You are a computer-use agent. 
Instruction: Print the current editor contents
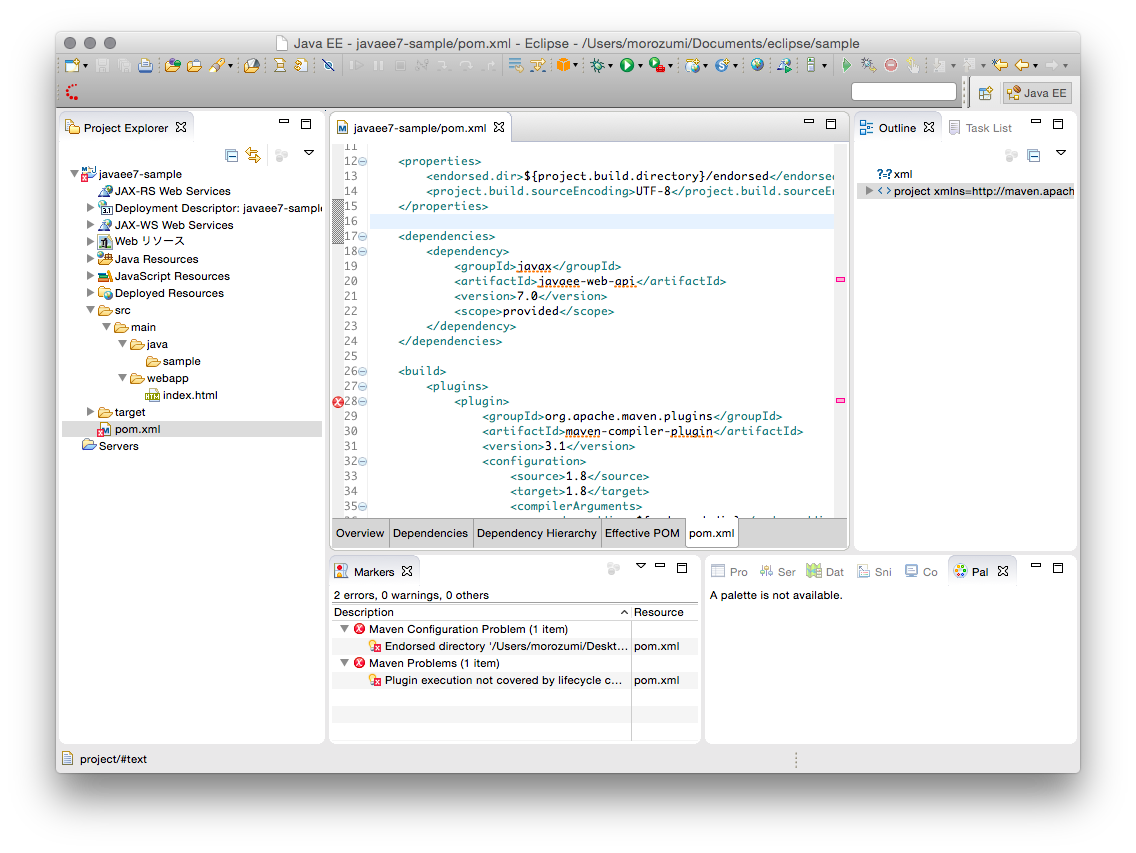coord(145,64)
